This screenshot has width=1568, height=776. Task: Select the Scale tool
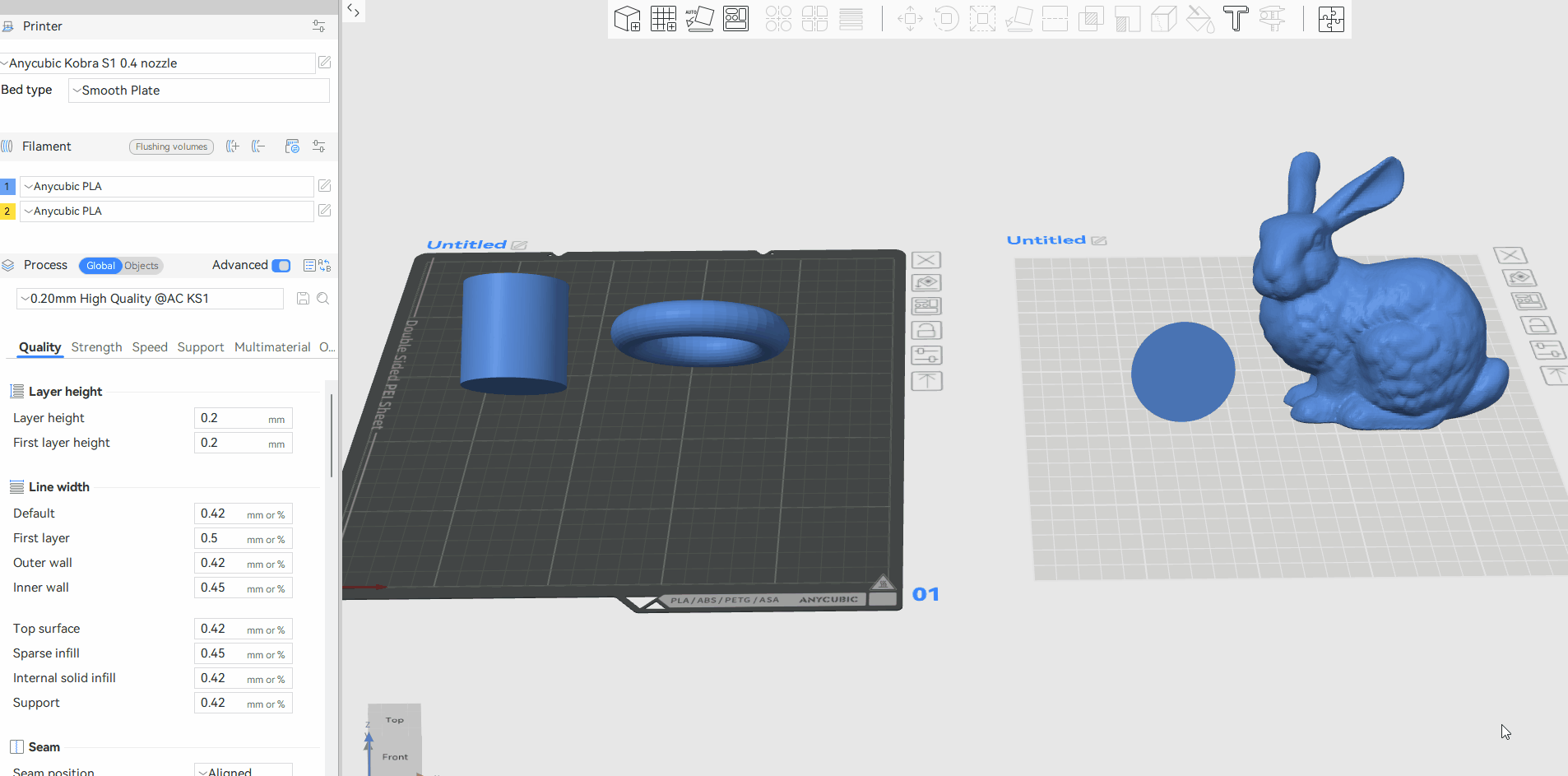pos(982,18)
